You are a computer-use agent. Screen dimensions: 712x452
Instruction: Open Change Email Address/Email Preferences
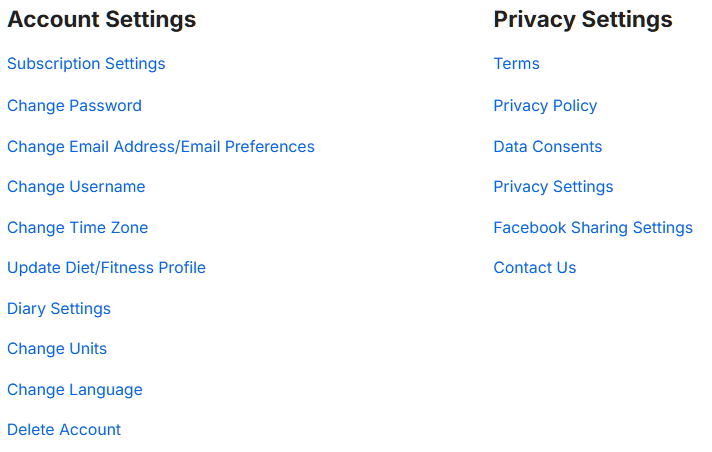click(x=160, y=147)
